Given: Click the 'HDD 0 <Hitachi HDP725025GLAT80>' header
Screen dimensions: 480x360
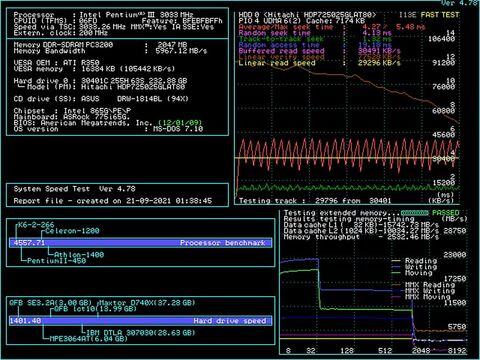Looking at the screenshot, I should pyautogui.click(x=307, y=15).
